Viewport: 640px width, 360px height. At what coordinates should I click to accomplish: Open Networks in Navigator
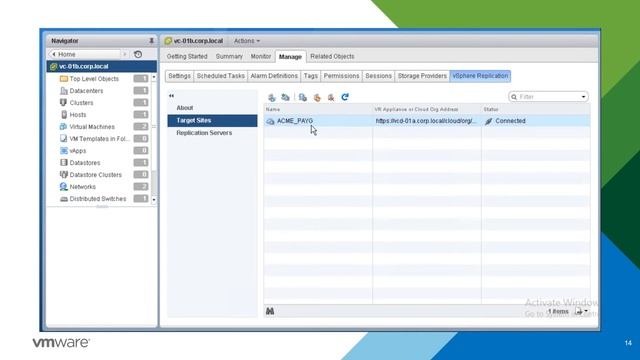click(x=82, y=187)
